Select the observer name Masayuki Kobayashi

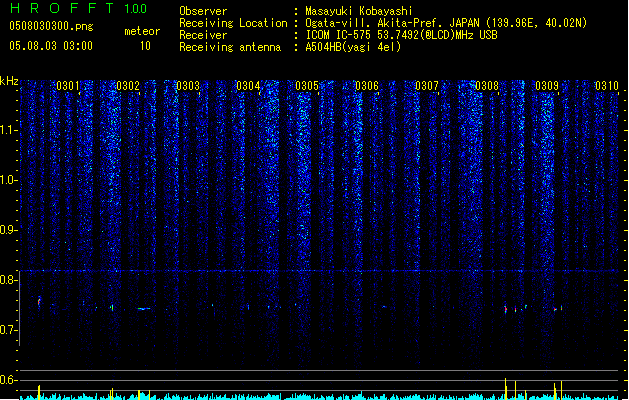click(359, 11)
